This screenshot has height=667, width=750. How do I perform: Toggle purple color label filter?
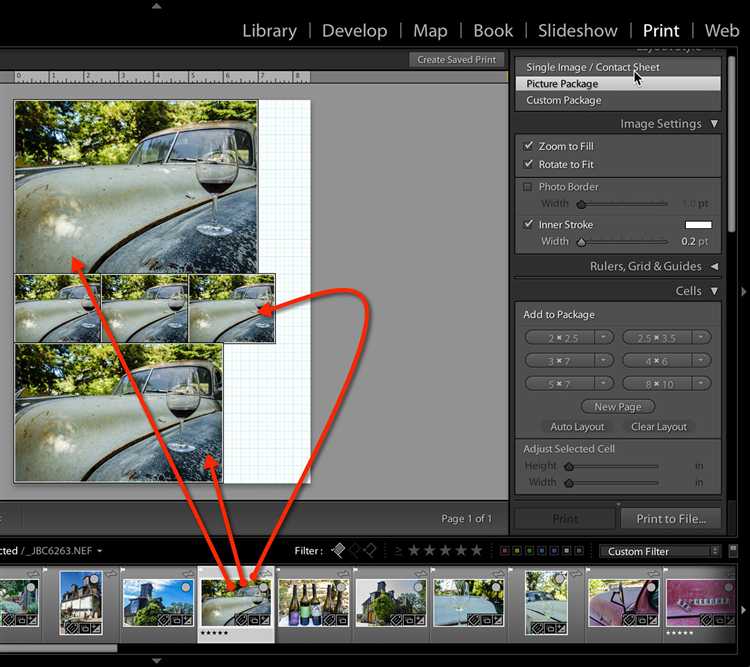[554, 551]
